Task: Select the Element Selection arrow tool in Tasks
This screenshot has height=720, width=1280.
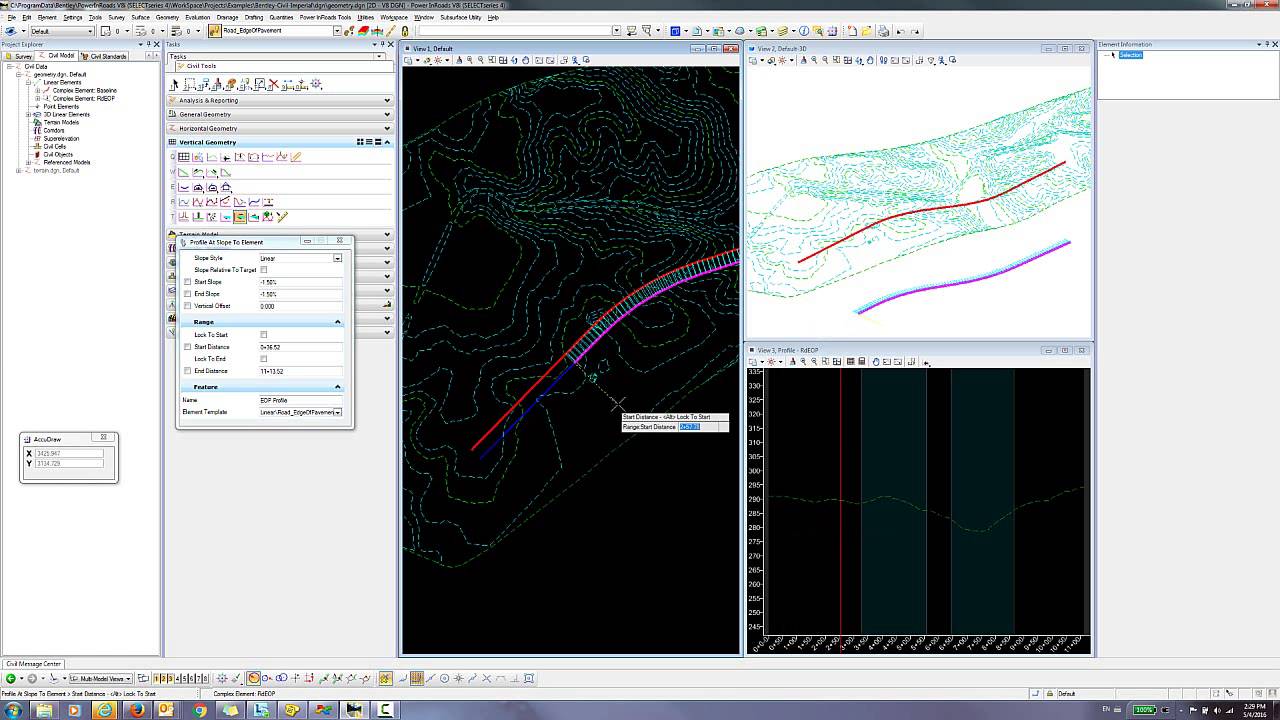Action: click(x=174, y=84)
